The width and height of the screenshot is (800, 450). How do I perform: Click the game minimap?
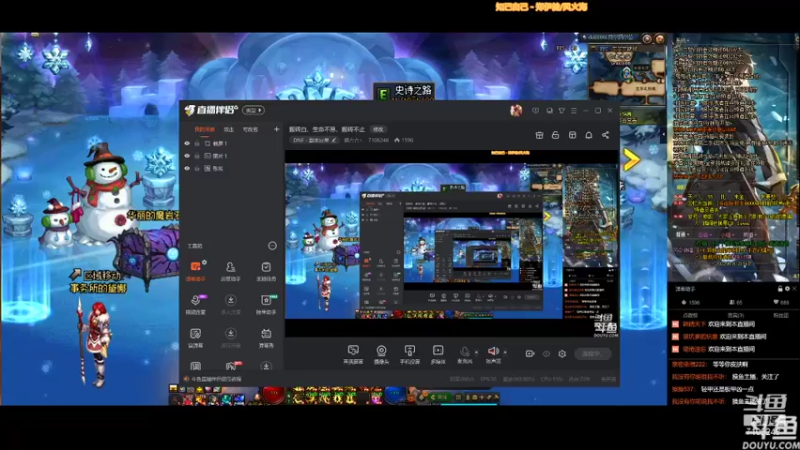tap(627, 74)
